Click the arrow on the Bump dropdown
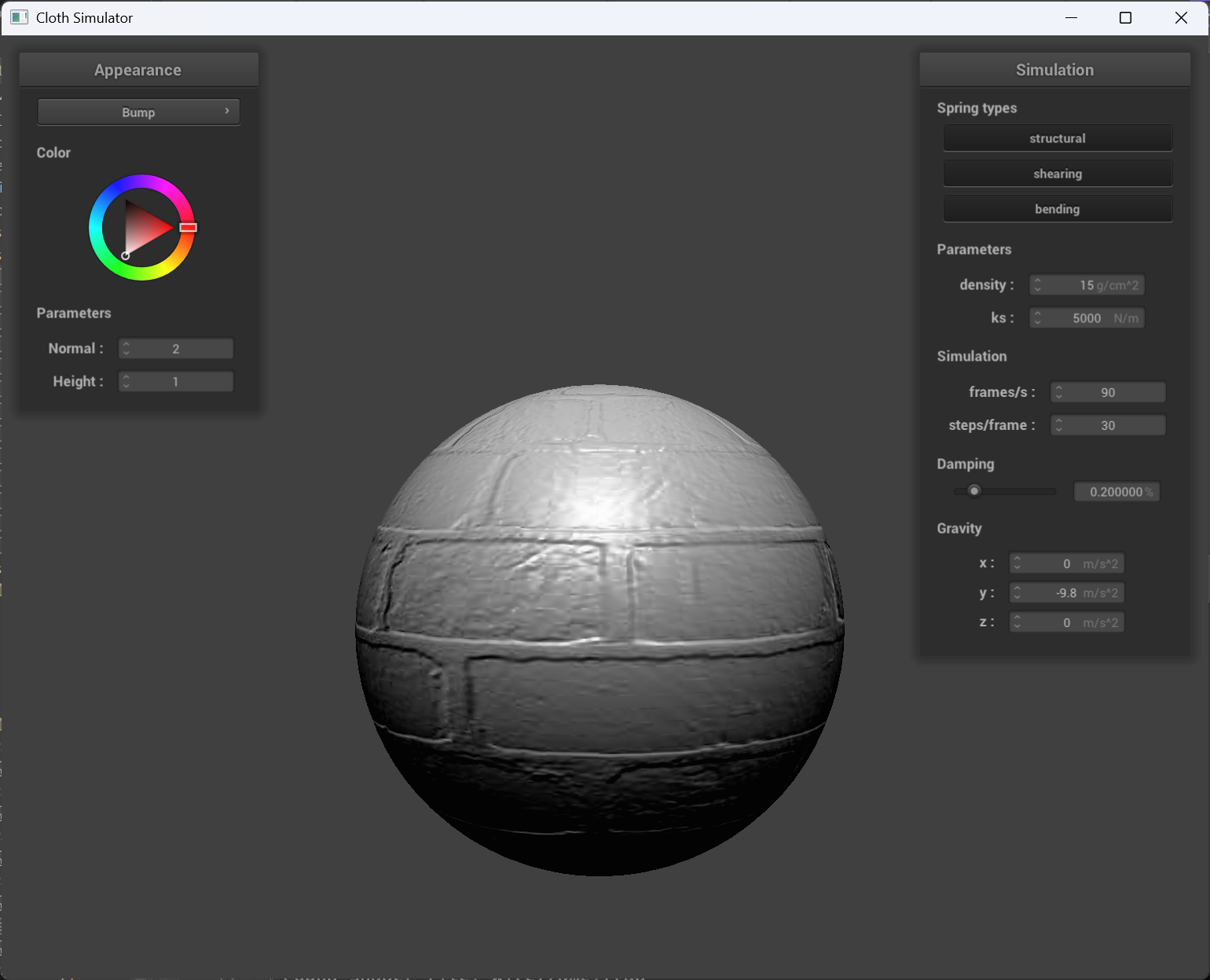The width and height of the screenshot is (1210, 980). coord(227,111)
